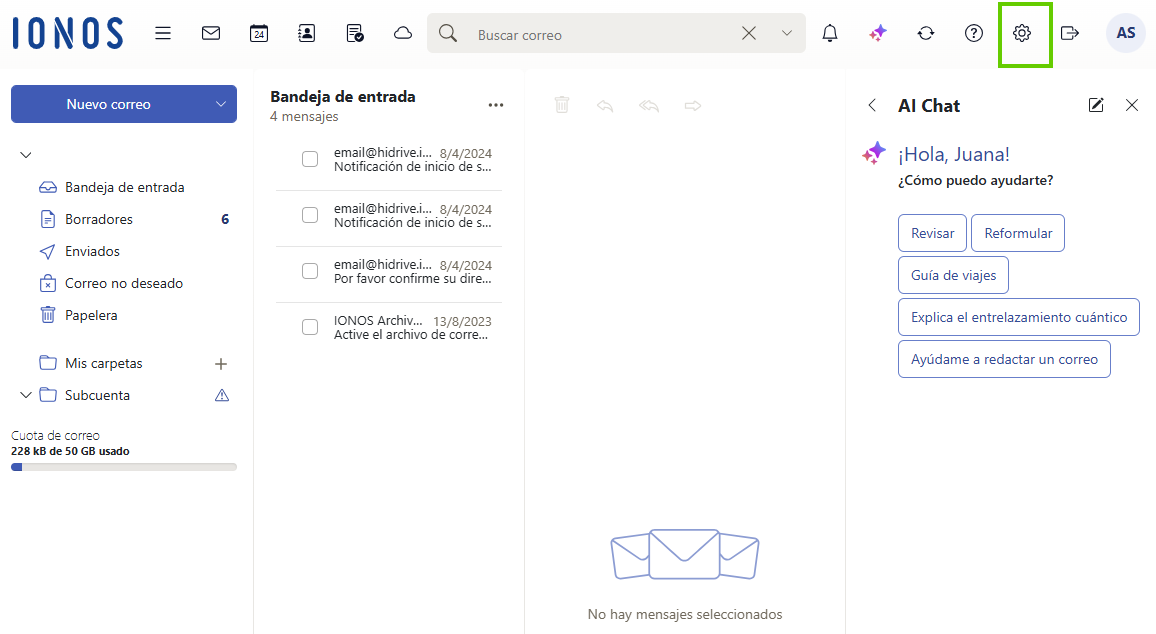Check the checkbox of the IONOS Archiv message

coord(310,326)
